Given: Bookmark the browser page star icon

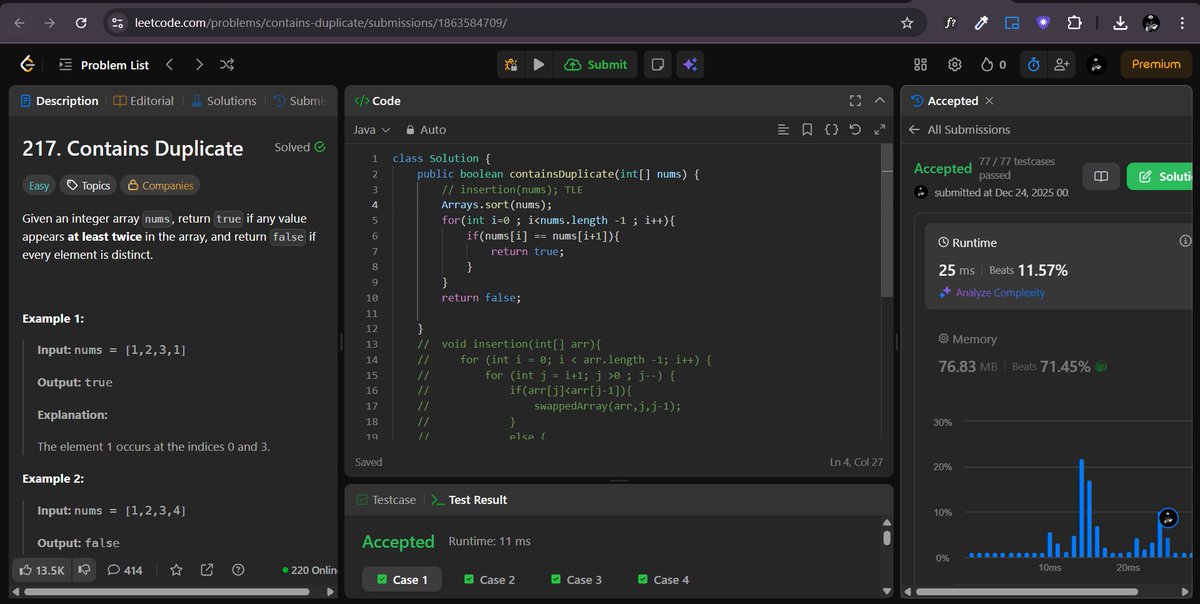Looking at the screenshot, I should click(x=907, y=22).
